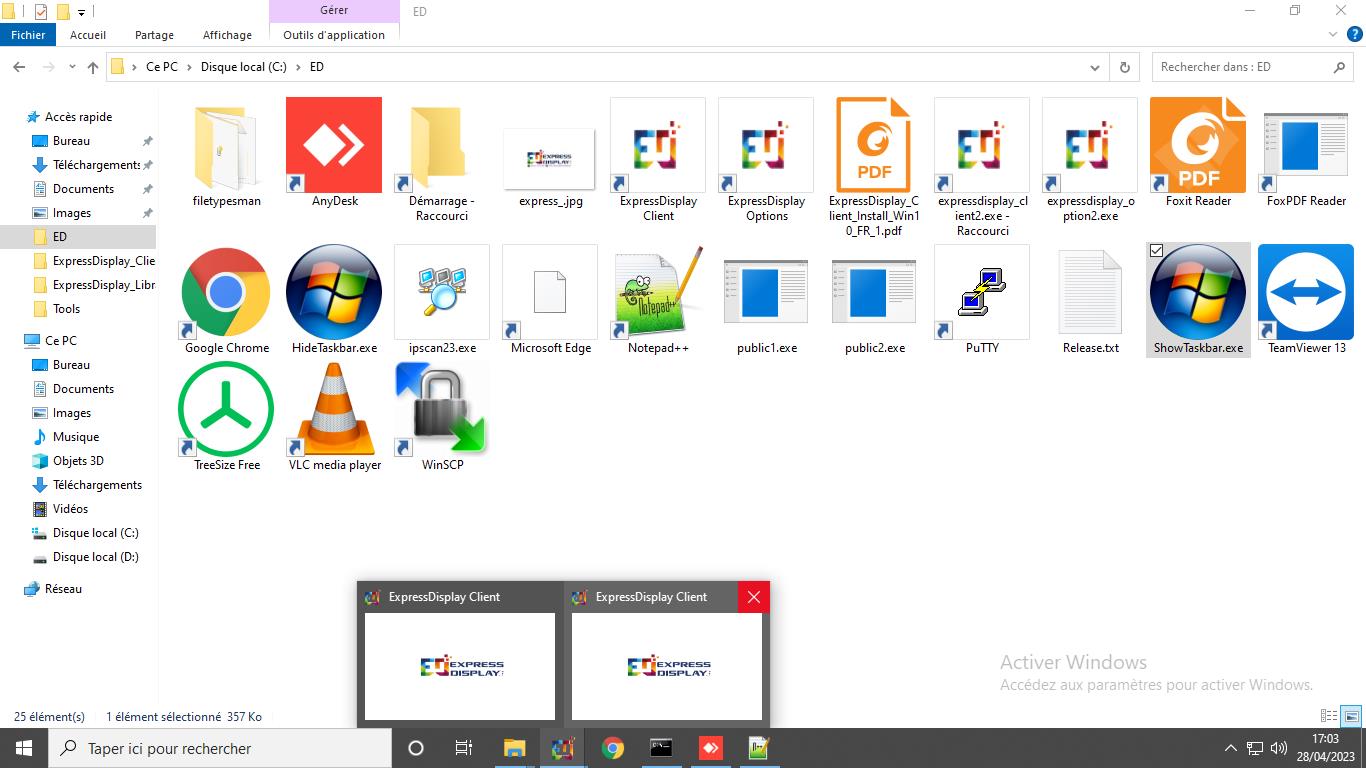Image resolution: width=1366 pixels, height=768 pixels.
Task: Select the Foxit Reader icon
Action: point(1198,146)
